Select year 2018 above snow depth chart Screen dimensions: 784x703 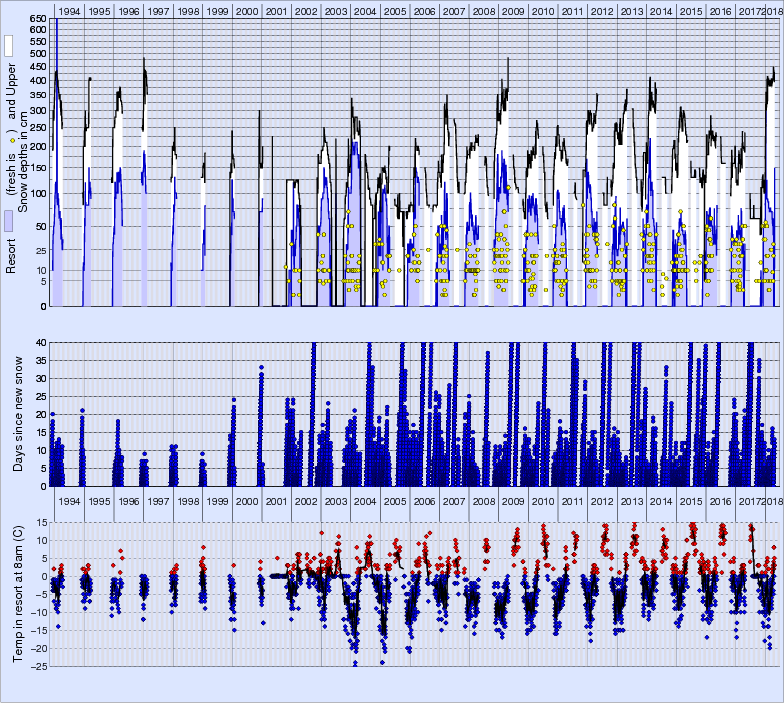772,11
